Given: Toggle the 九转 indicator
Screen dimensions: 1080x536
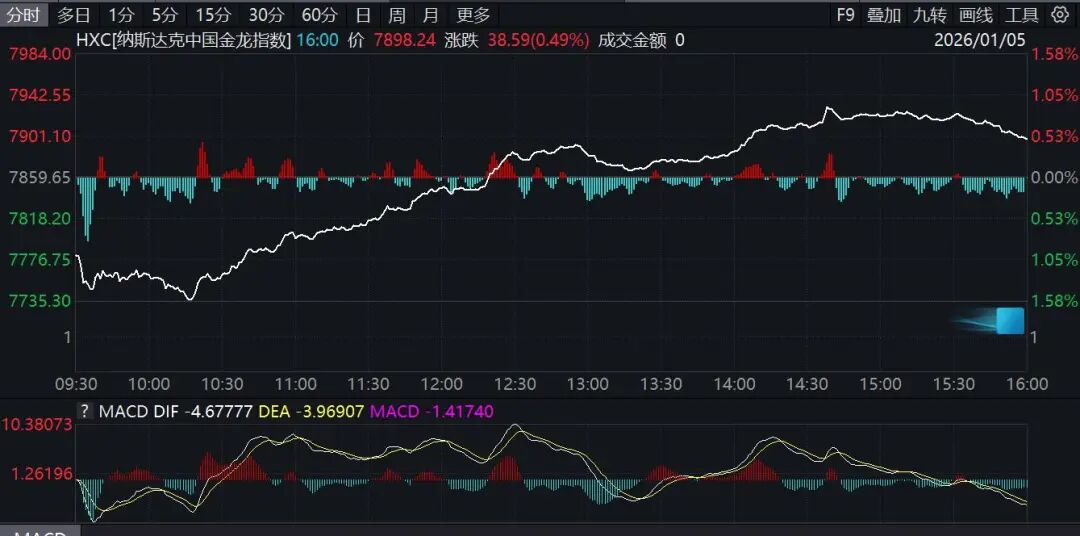Looking at the screenshot, I should click(x=929, y=15).
